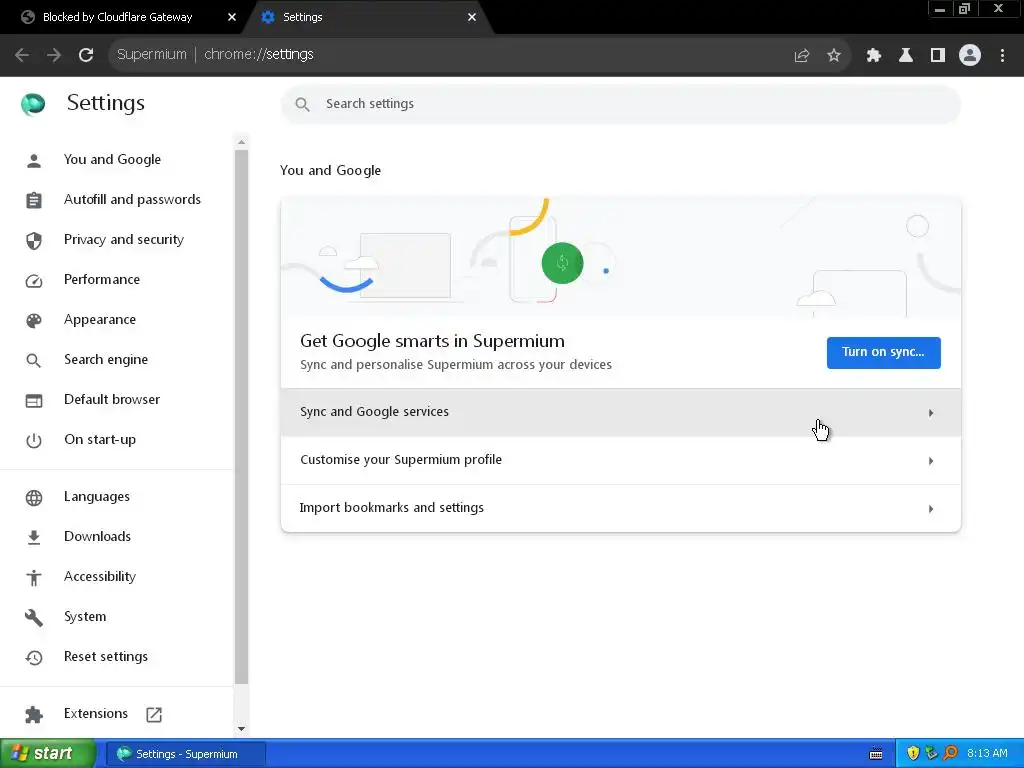Select Performance in the sidebar
This screenshot has height=768, width=1024.
pos(102,280)
